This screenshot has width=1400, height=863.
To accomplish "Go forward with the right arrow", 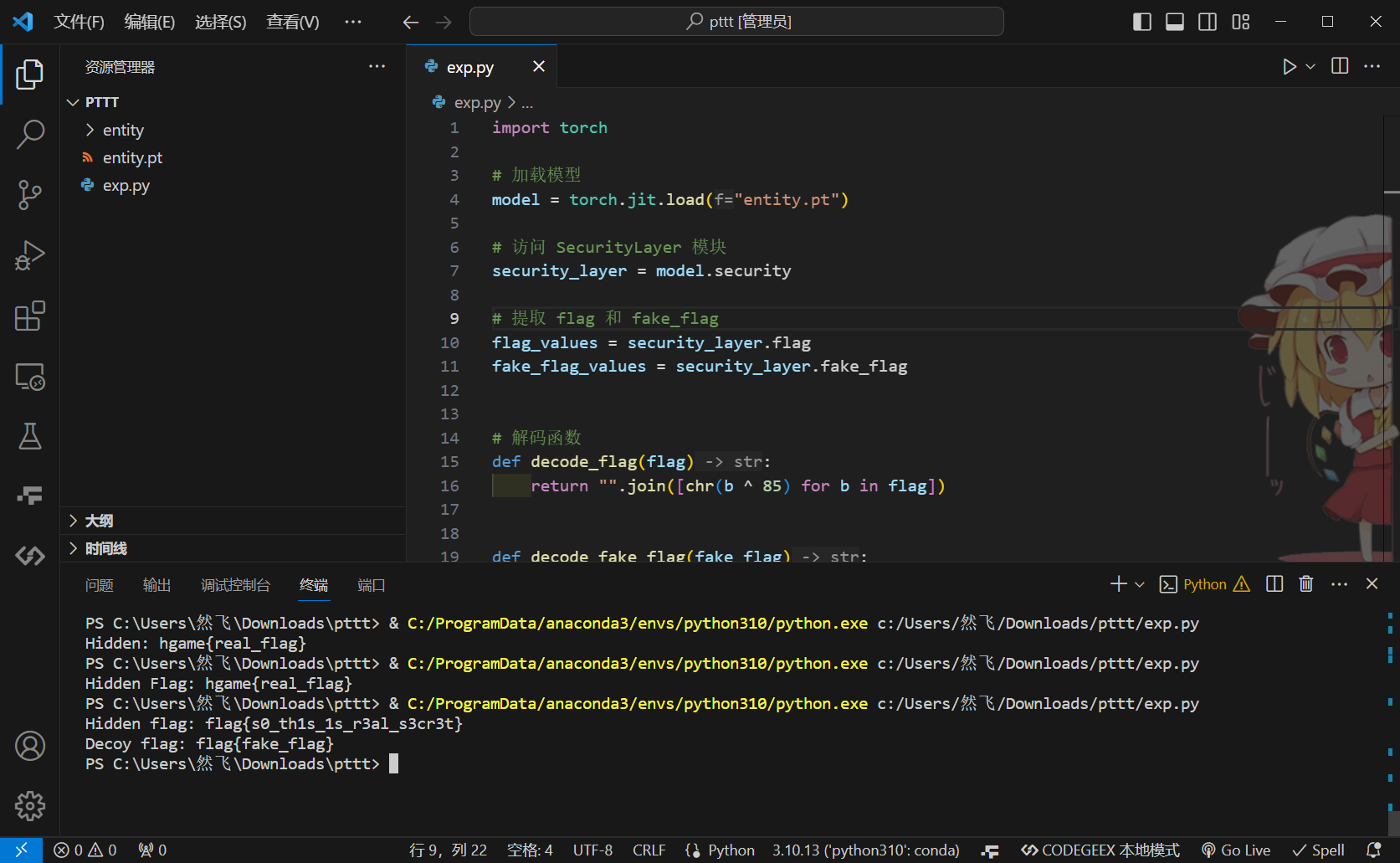I will tap(444, 22).
